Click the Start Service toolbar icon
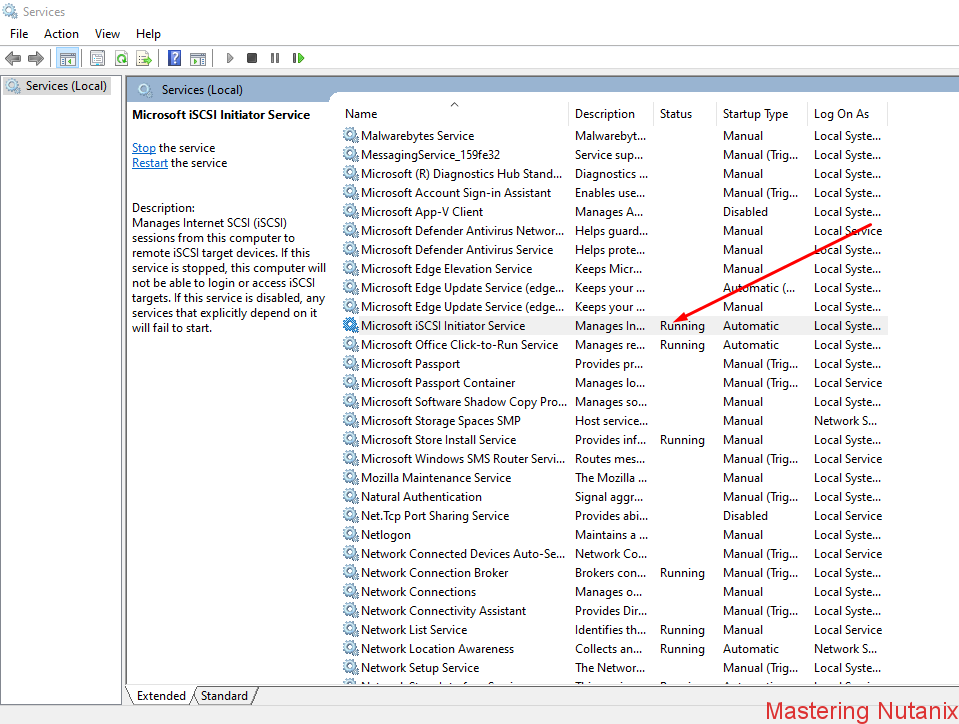The height and width of the screenshot is (724, 959). [x=229, y=57]
